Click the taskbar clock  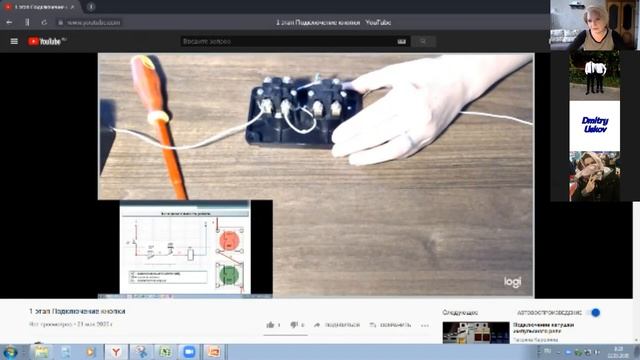point(618,352)
